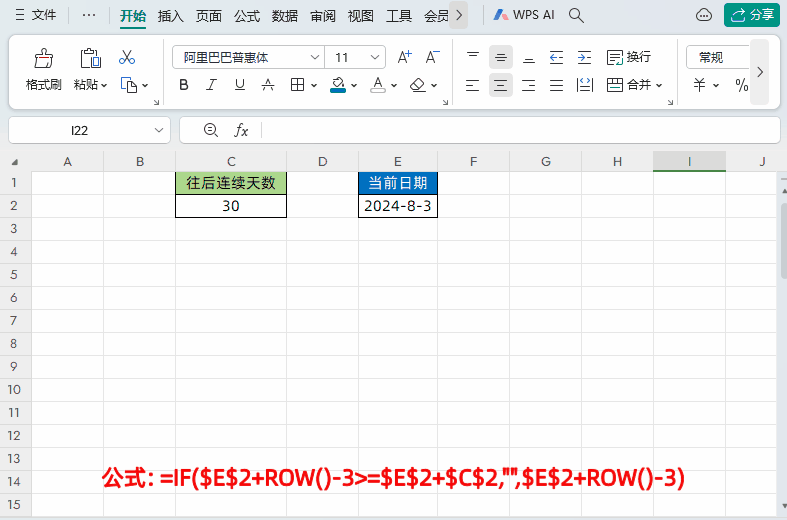Switch to the 开始 tab
The image size is (787, 520).
pos(133,16)
